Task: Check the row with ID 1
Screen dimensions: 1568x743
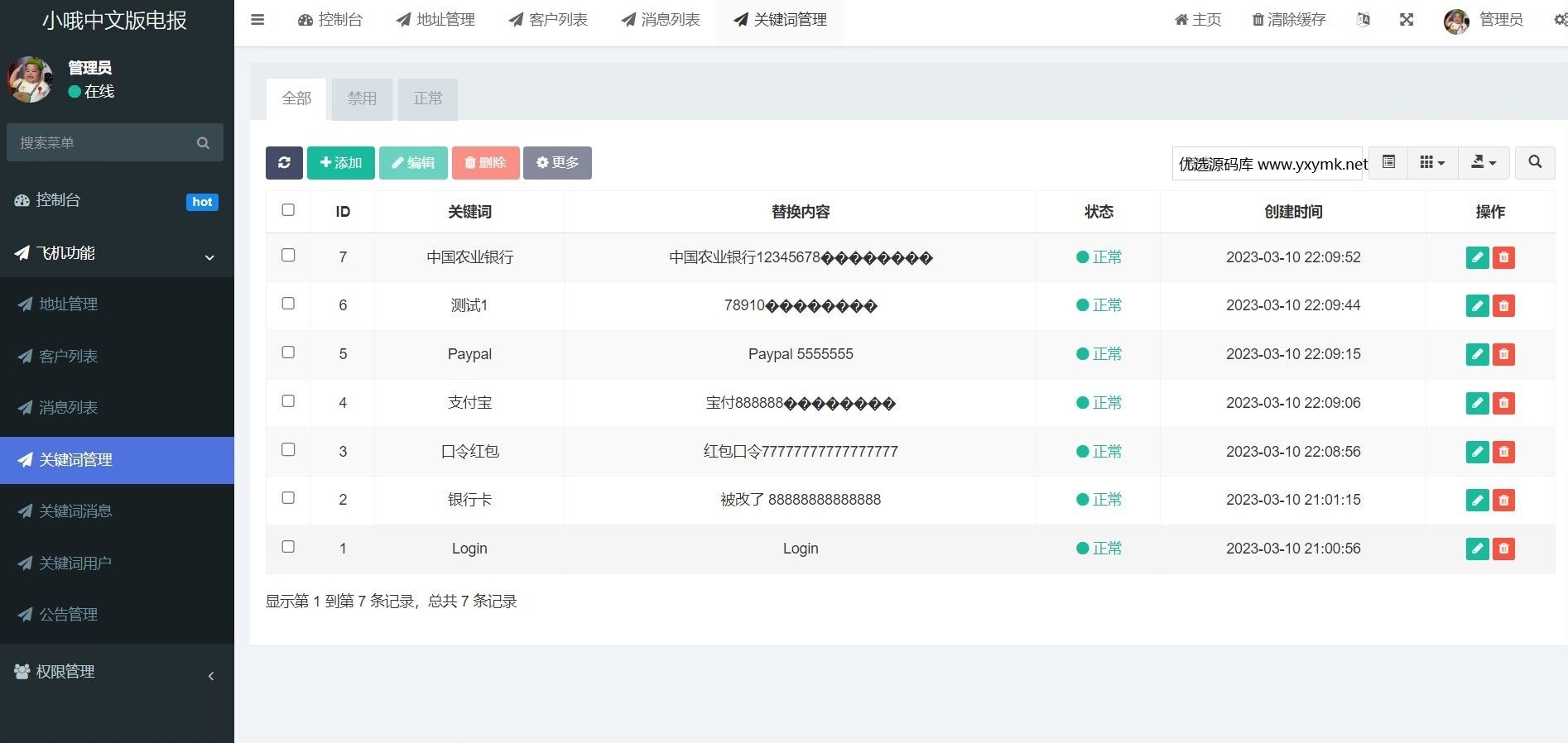Action: pyautogui.click(x=288, y=547)
